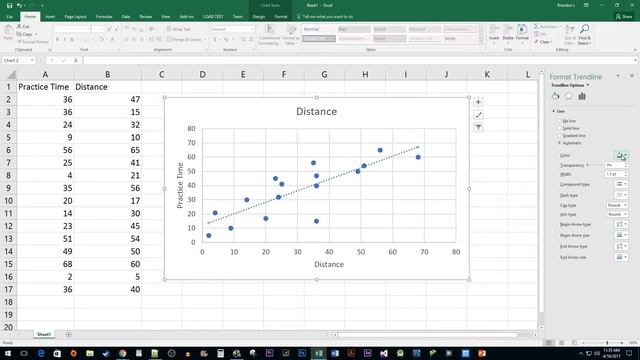Viewport: 640px width, 360px height.
Task: Click the Copy button in Clipboard group
Action: 24,34
